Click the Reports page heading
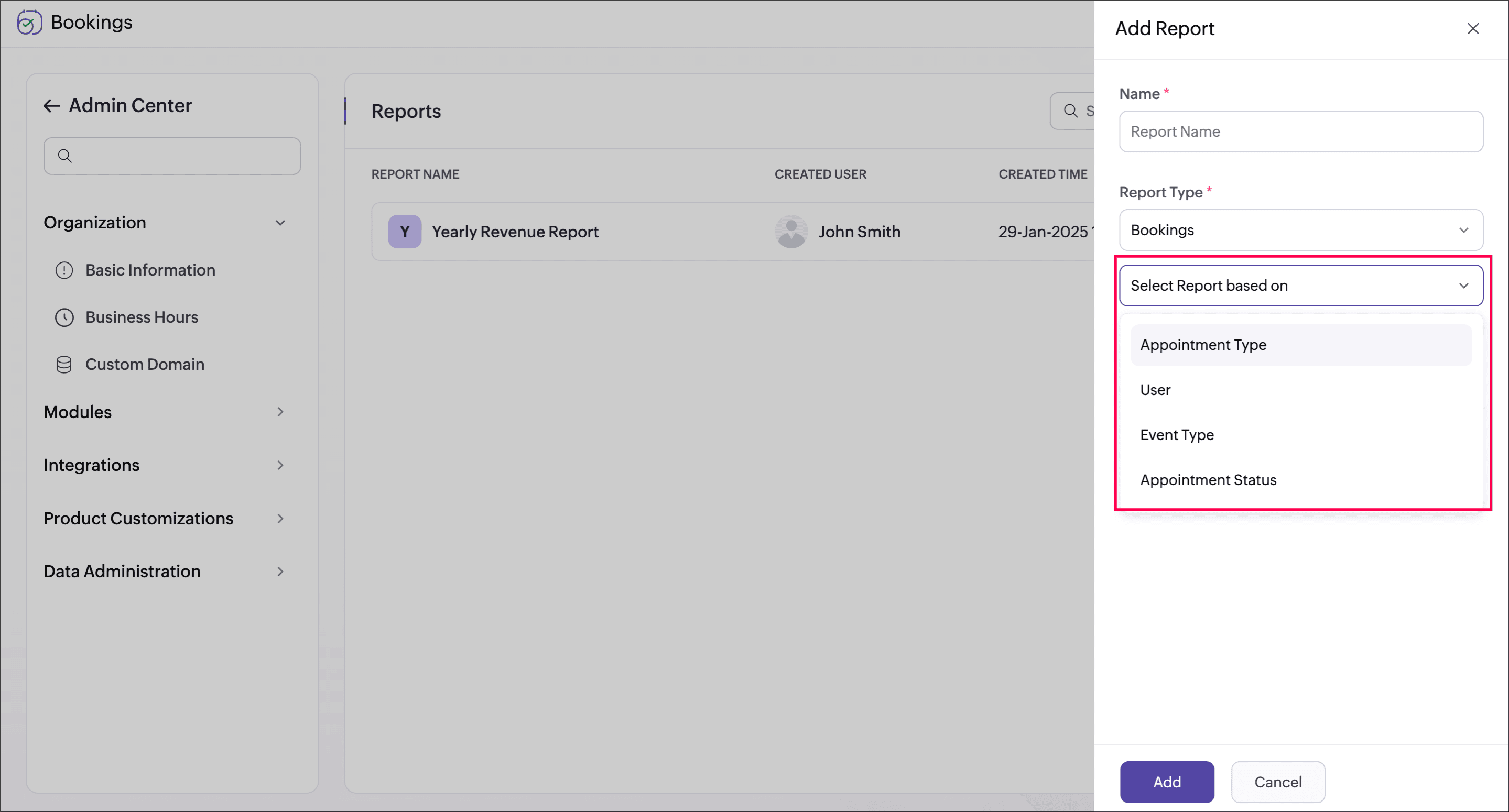This screenshot has height=812, width=1509. [406, 111]
